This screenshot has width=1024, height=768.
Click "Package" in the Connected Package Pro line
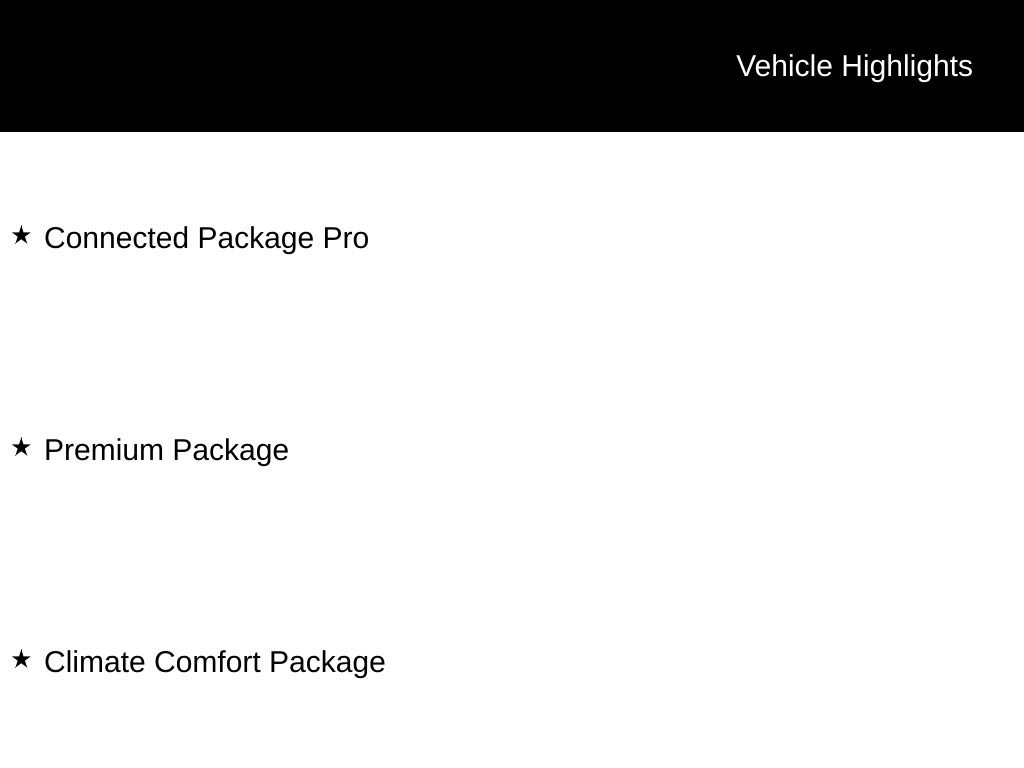click(x=255, y=238)
